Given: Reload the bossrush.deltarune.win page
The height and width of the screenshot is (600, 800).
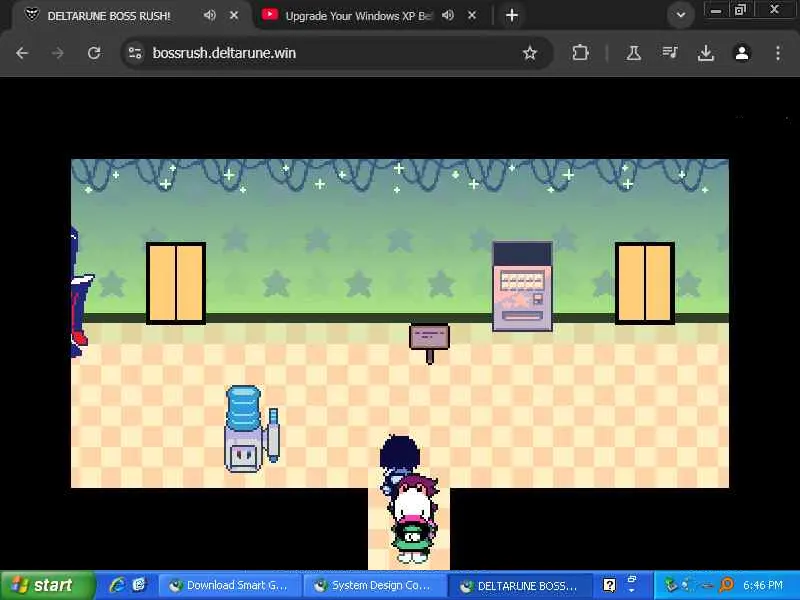Looking at the screenshot, I should coord(94,53).
